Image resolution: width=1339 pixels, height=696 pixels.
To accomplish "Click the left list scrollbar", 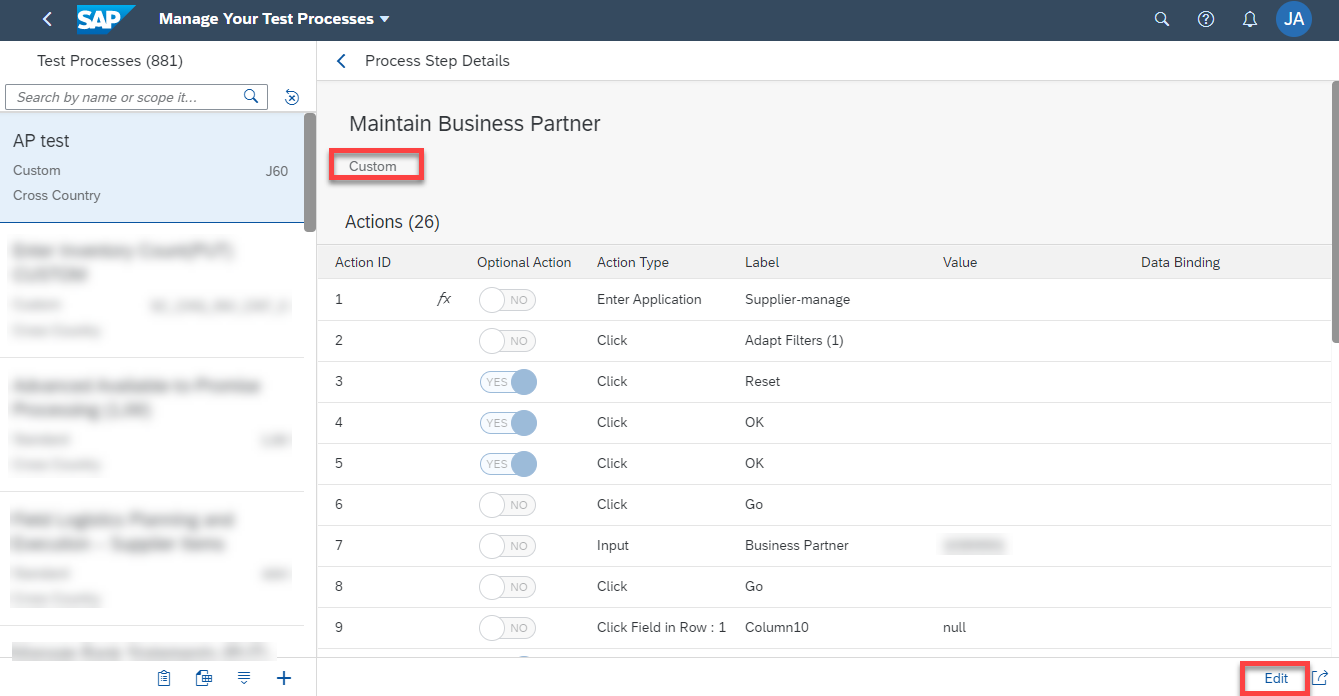I will pos(310,172).
